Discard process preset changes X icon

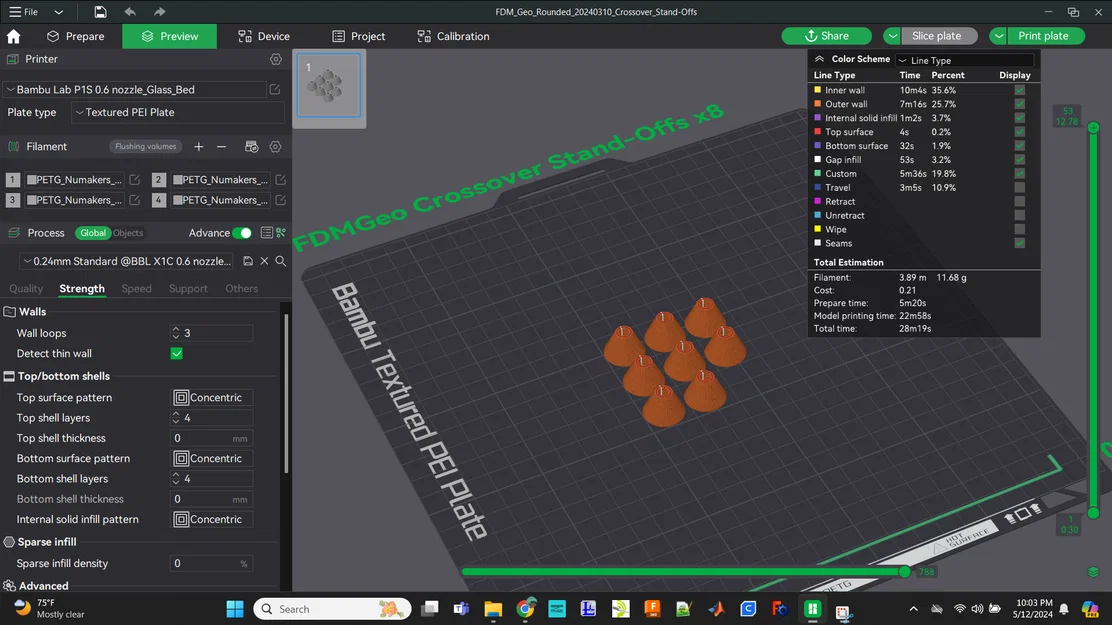265,261
